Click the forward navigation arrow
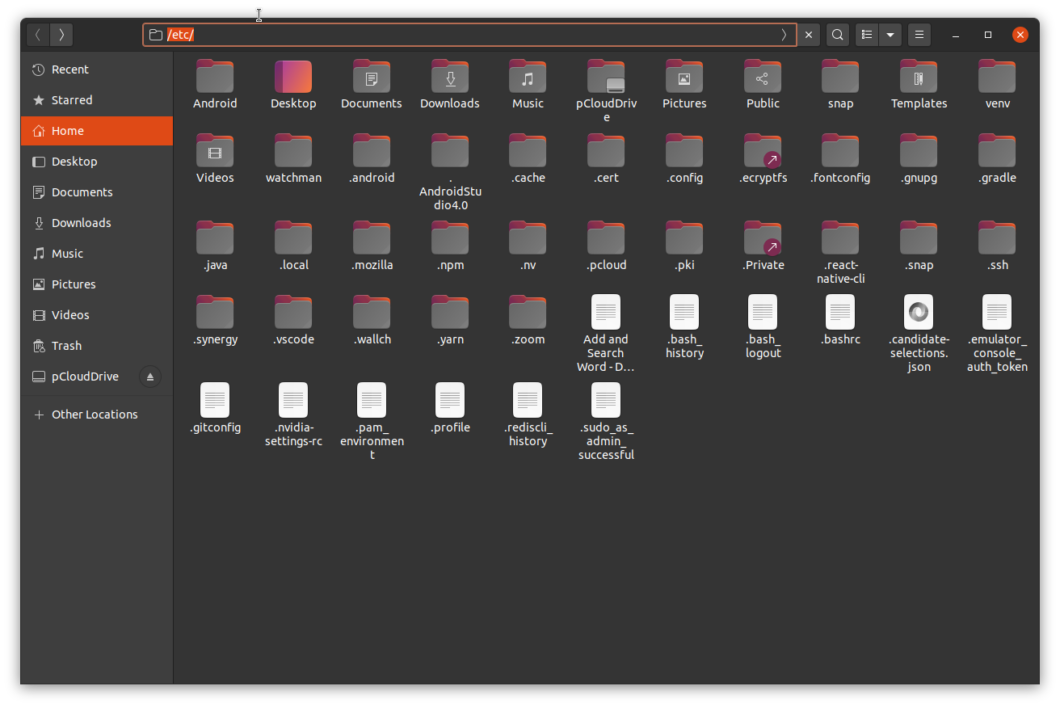Viewport: 1060px width, 707px height. point(60,34)
